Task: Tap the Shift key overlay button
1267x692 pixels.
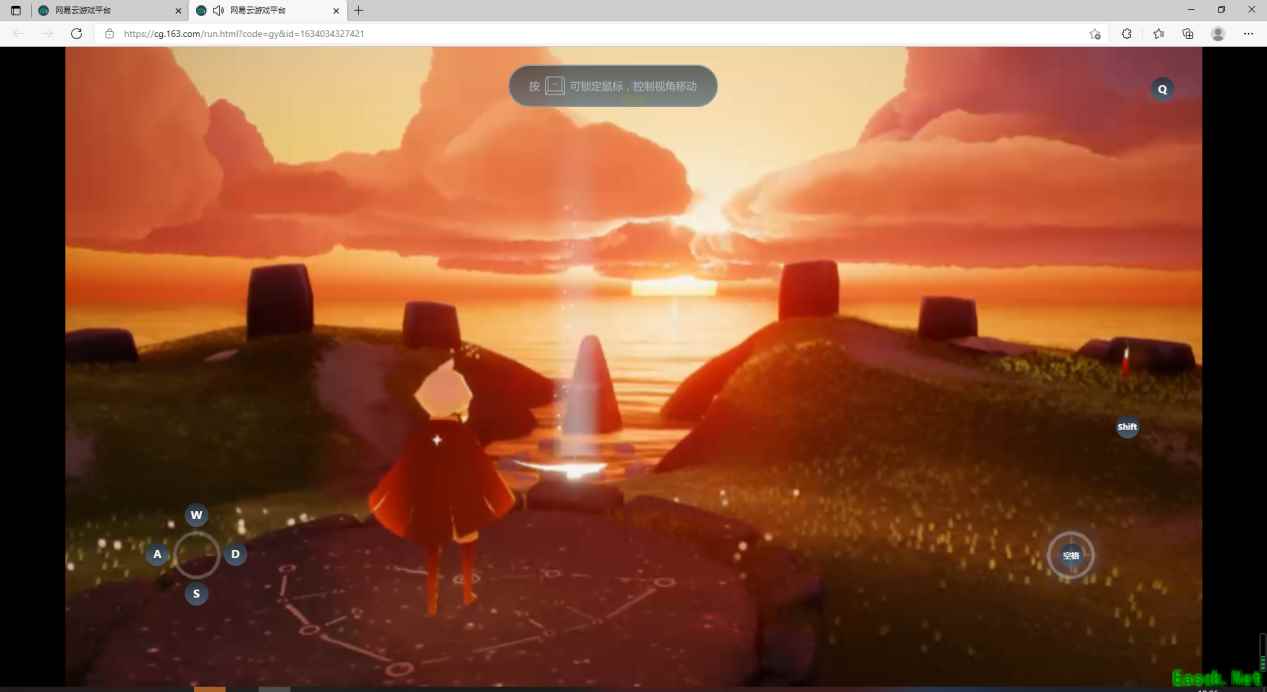Action: 1127,427
